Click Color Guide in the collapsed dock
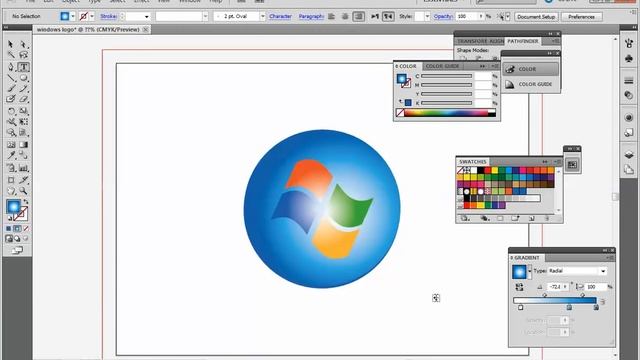This screenshot has width=640, height=360. 530,84
